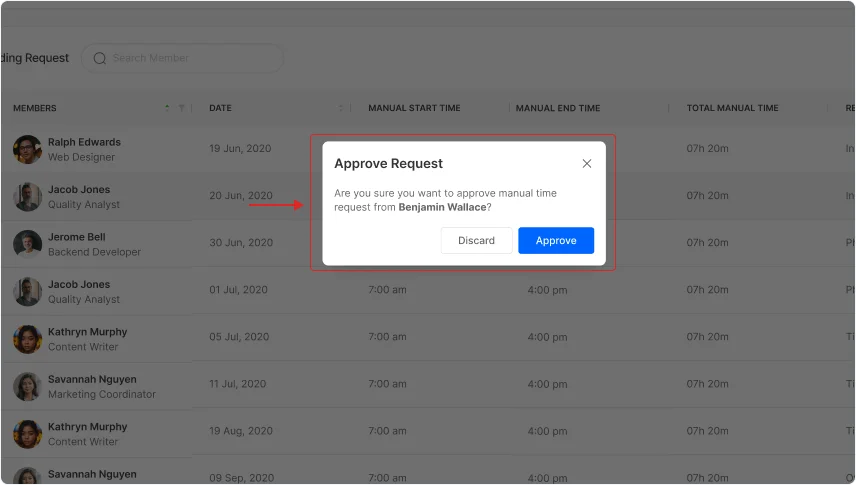The width and height of the screenshot is (856, 485).
Task: Sort by the Members column arrow
Action: coord(167,108)
